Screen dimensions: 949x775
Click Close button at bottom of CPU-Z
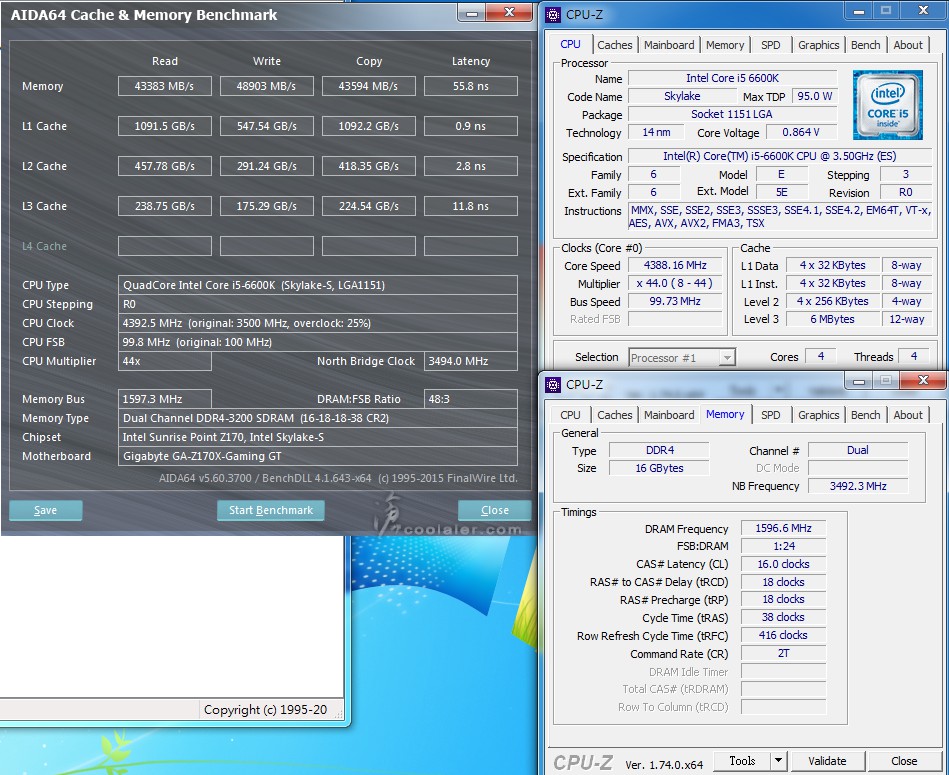904,760
